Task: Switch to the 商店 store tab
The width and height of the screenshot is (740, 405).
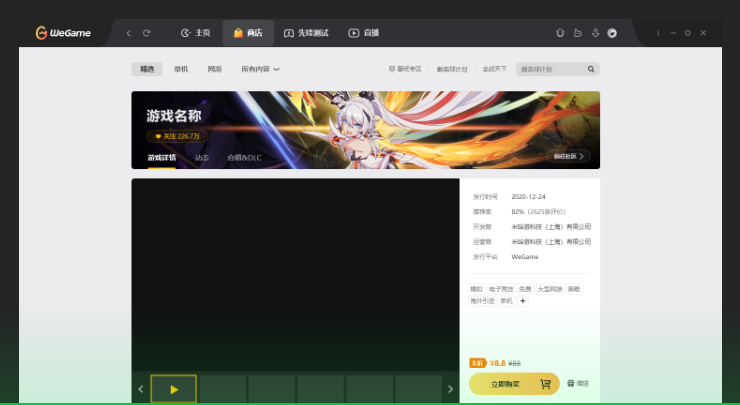Action: point(248,33)
